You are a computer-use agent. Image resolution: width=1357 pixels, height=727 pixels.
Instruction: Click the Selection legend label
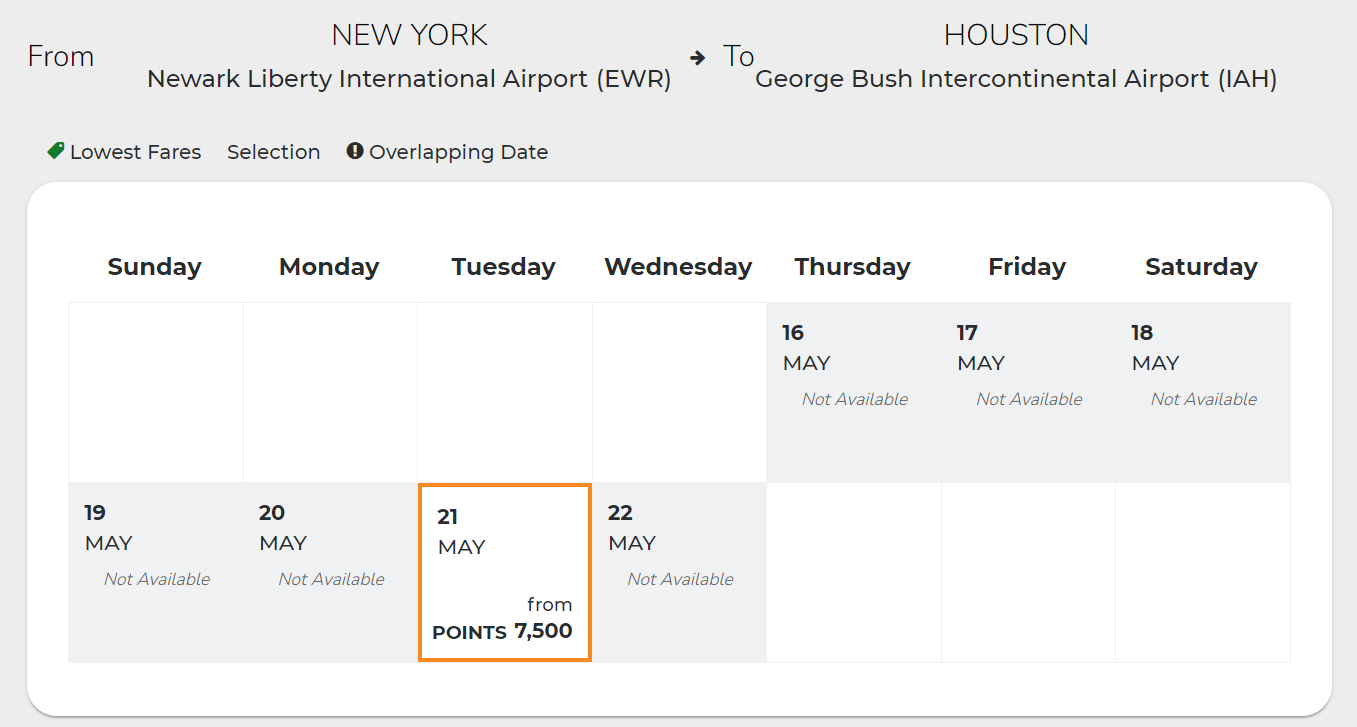click(273, 152)
